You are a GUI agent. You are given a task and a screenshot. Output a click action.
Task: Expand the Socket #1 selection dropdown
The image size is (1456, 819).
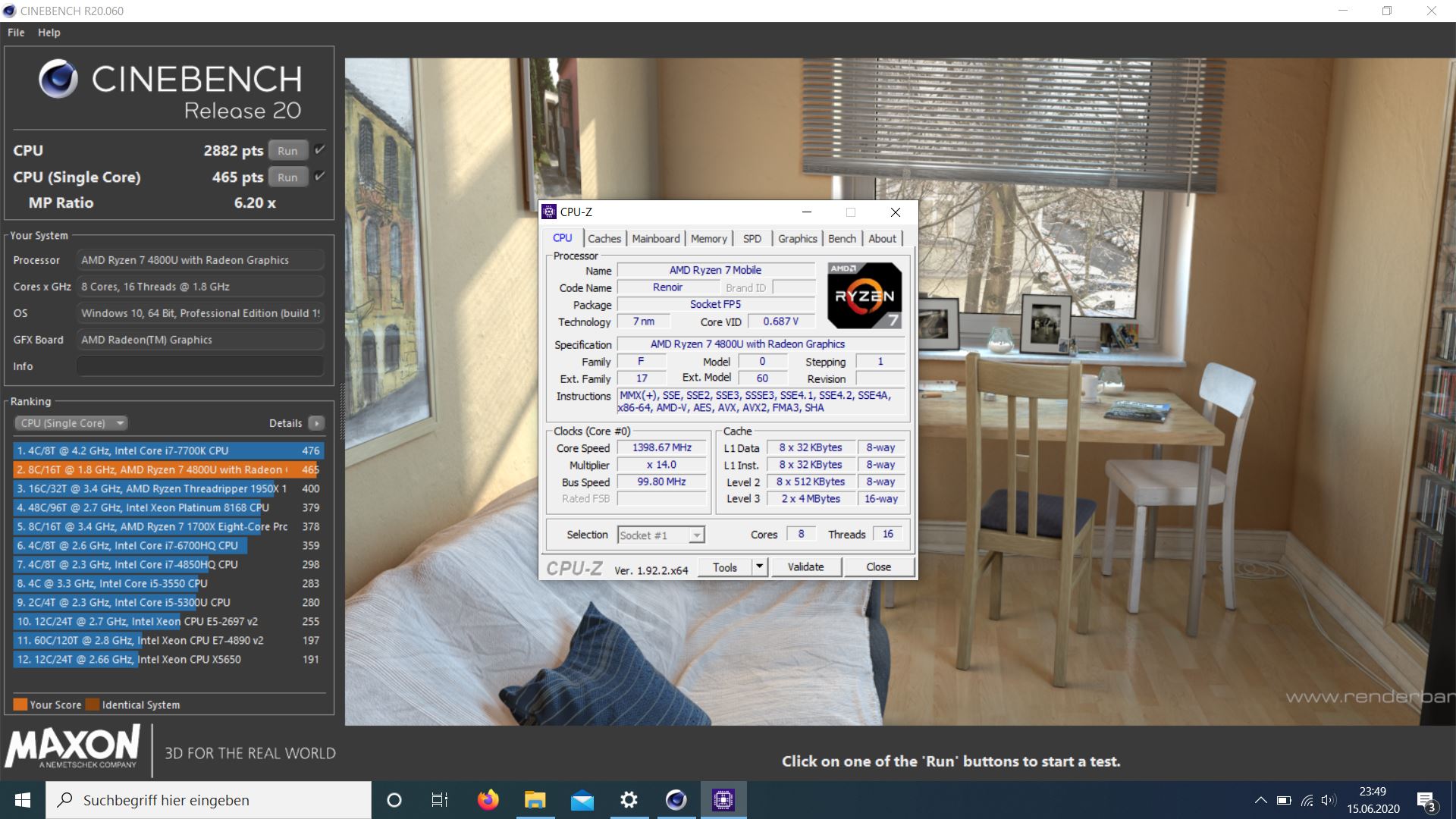[x=695, y=535]
